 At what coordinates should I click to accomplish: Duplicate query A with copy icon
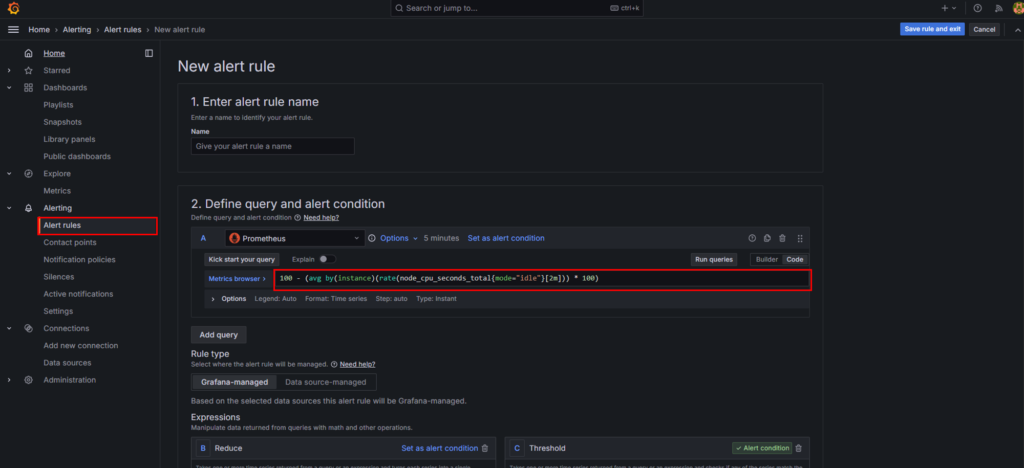click(767, 238)
